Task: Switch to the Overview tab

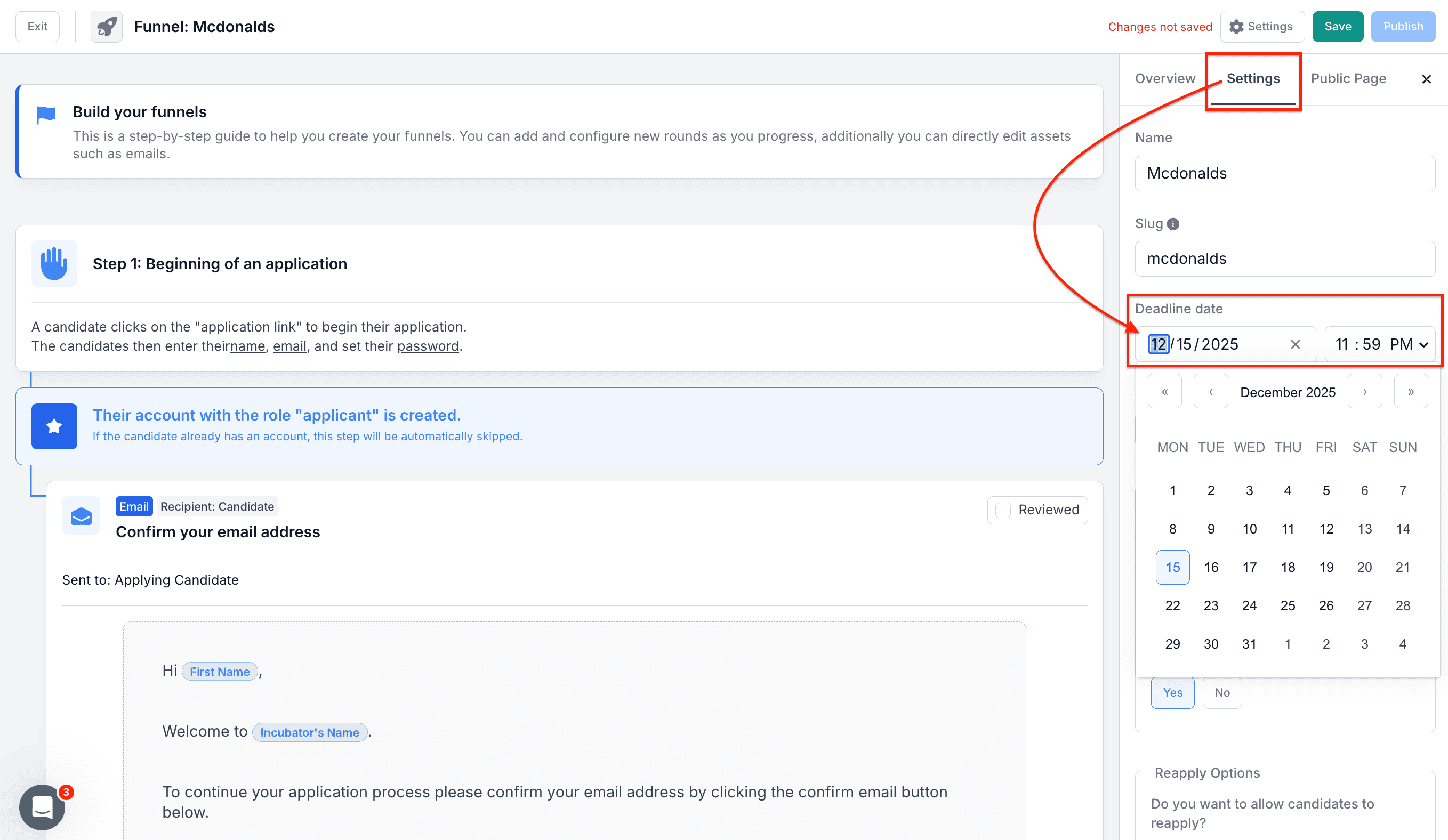Action: (1165, 79)
